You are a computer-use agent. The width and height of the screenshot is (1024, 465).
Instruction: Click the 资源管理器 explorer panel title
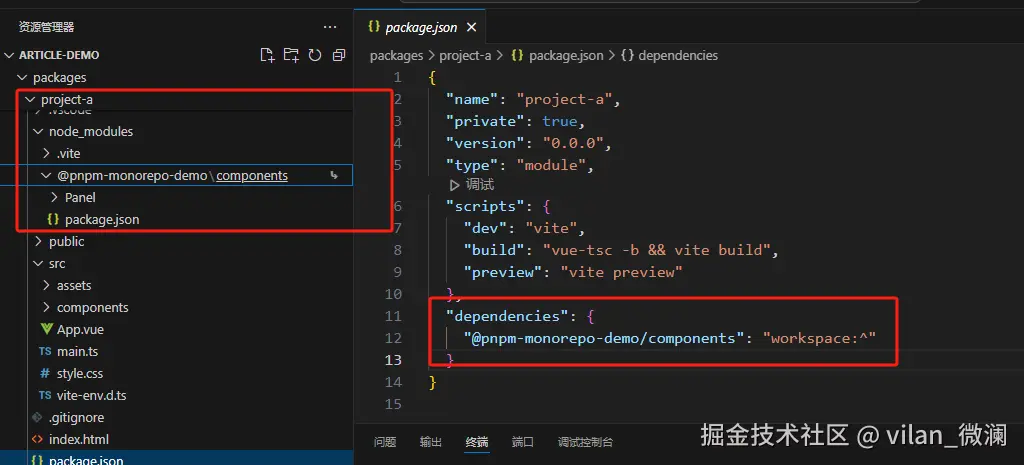click(x=46, y=27)
